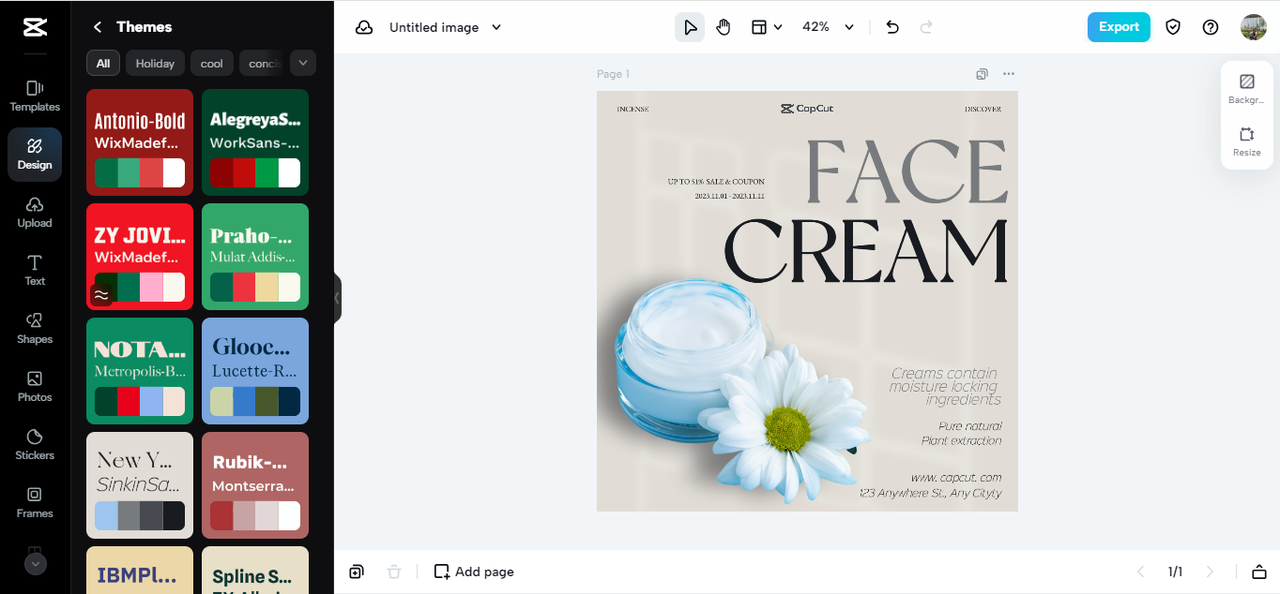Apply the Spline Sans theme card
The width and height of the screenshot is (1280, 594).
[x=255, y=570]
